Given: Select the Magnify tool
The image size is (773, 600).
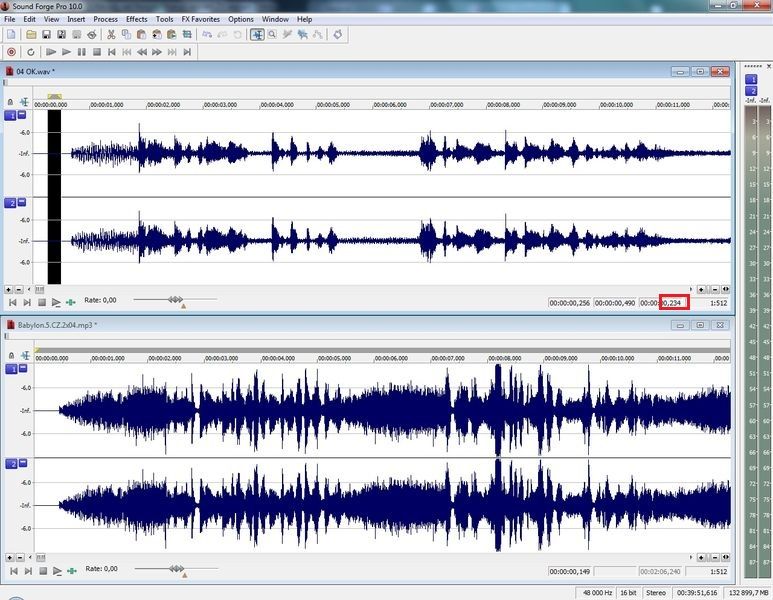Looking at the screenshot, I should 272,35.
